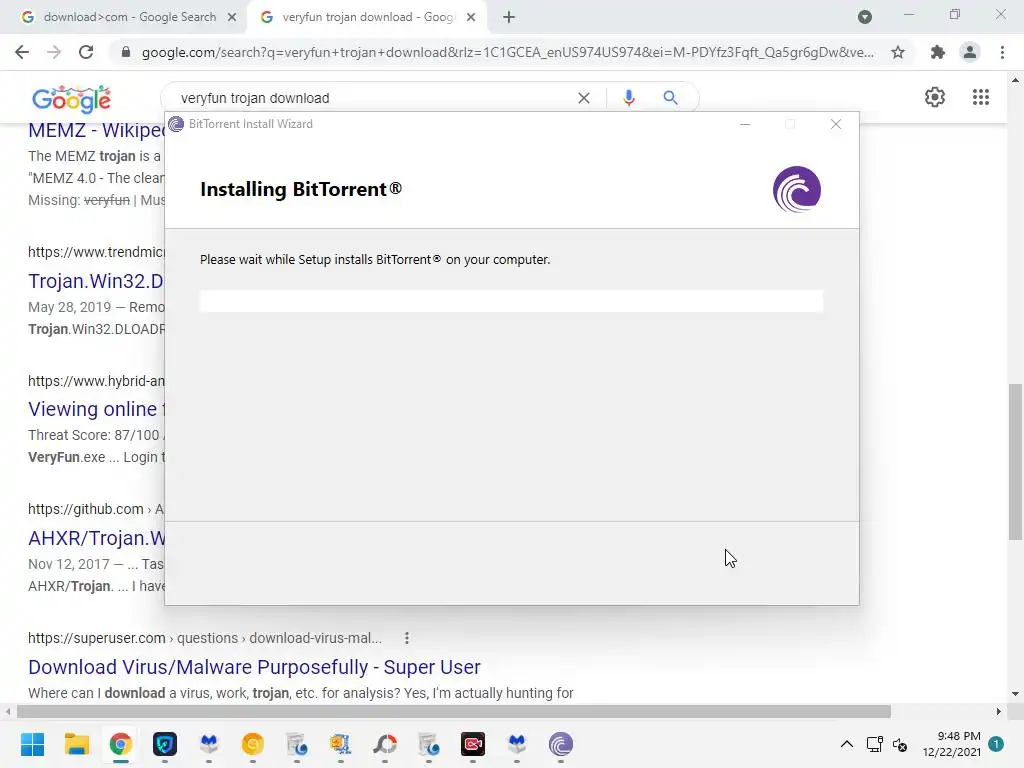Click the superuser.com breadcrumb URL

205,638
